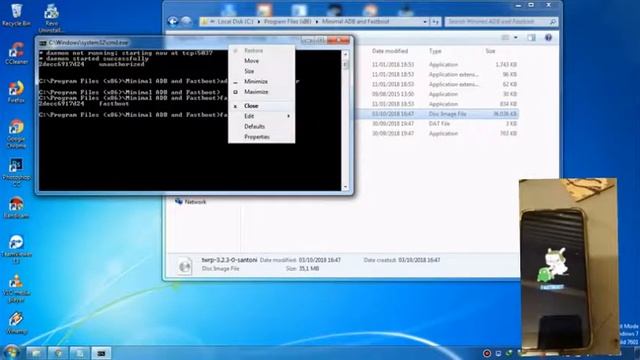
Task: Open Properties from the cmd system menu
Action: point(262,137)
